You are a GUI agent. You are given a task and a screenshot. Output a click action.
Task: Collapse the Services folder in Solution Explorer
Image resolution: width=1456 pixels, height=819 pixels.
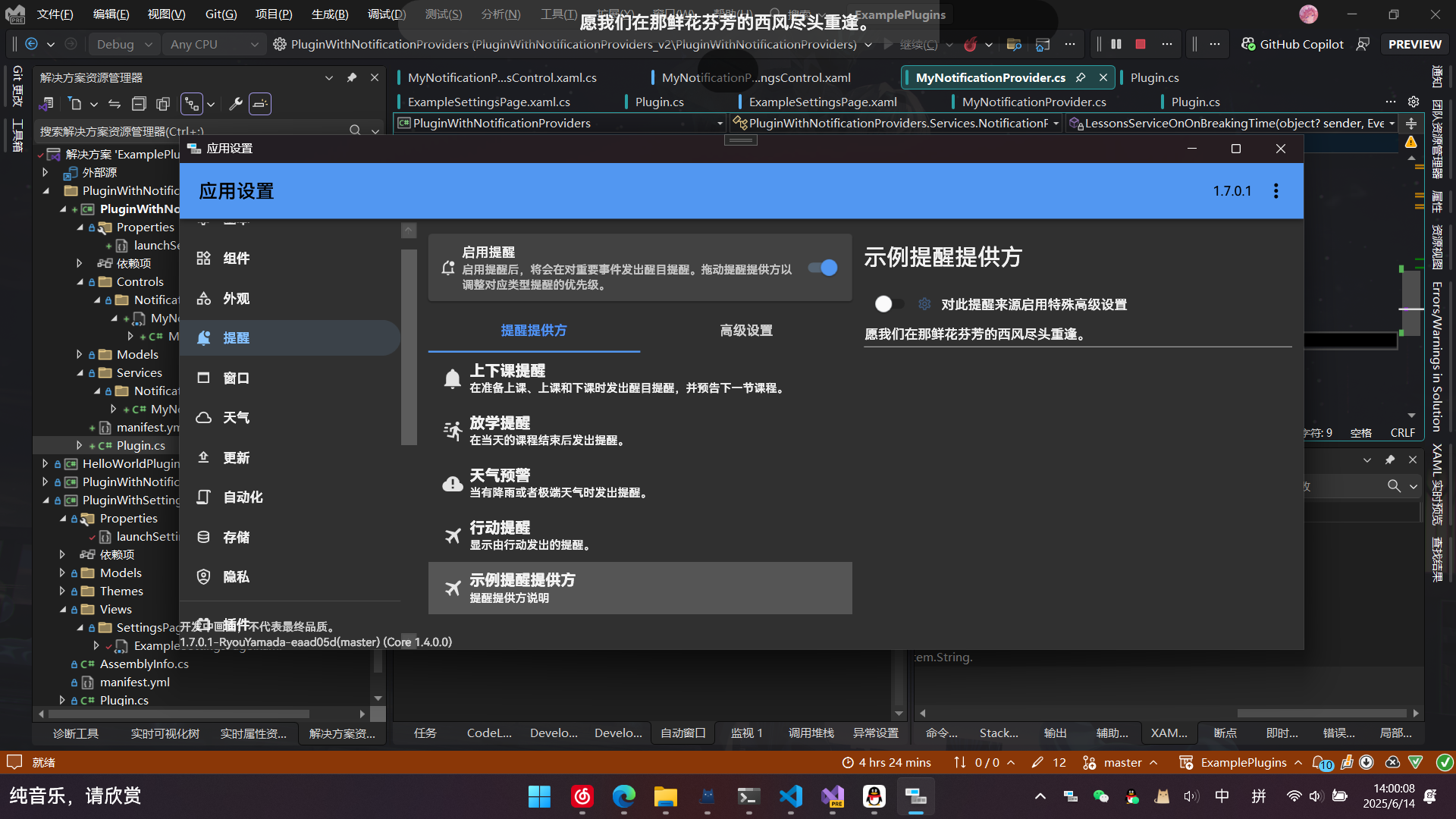[x=80, y=372]
